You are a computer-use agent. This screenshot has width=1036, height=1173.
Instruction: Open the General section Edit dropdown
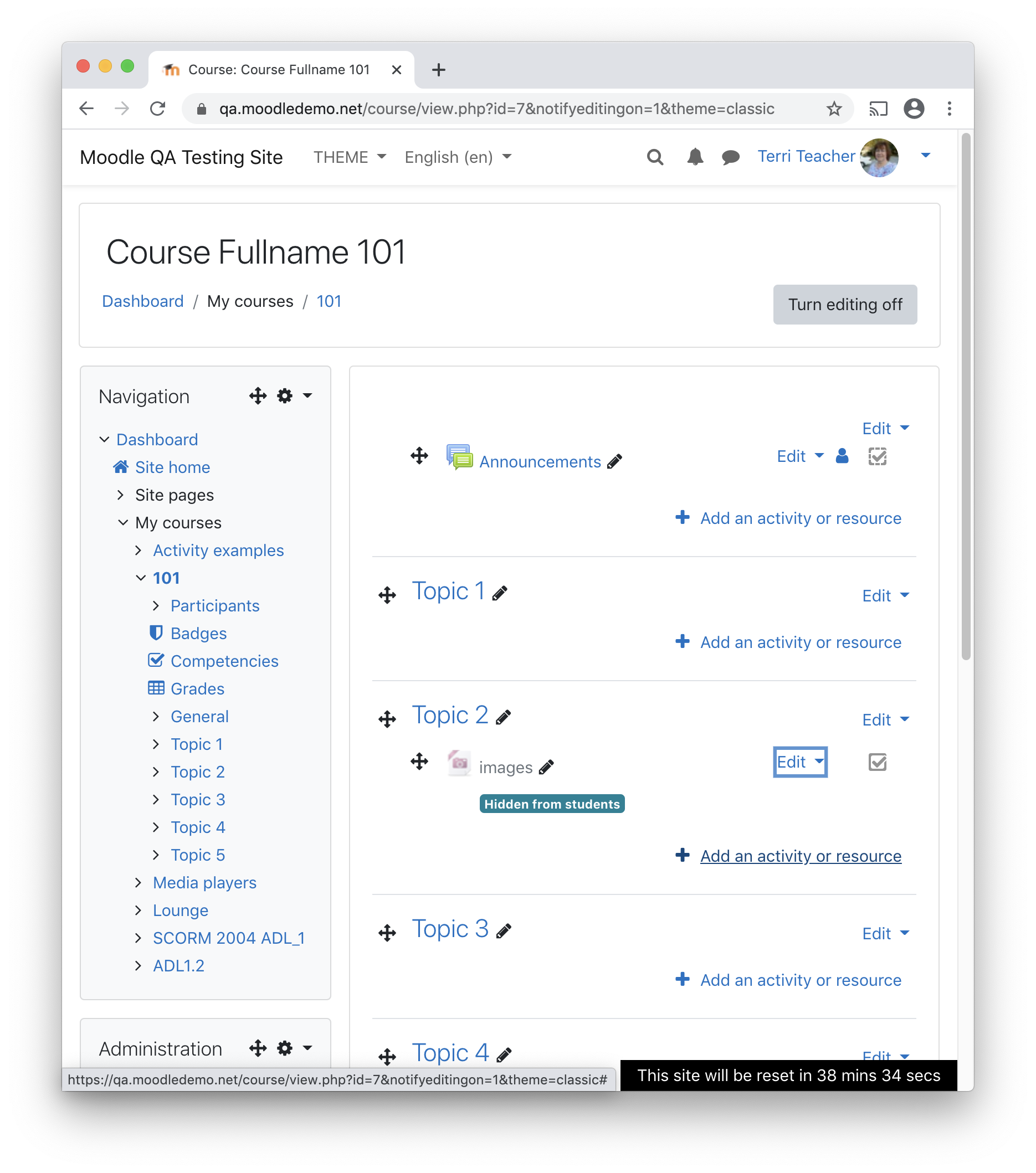pos(885,428)
